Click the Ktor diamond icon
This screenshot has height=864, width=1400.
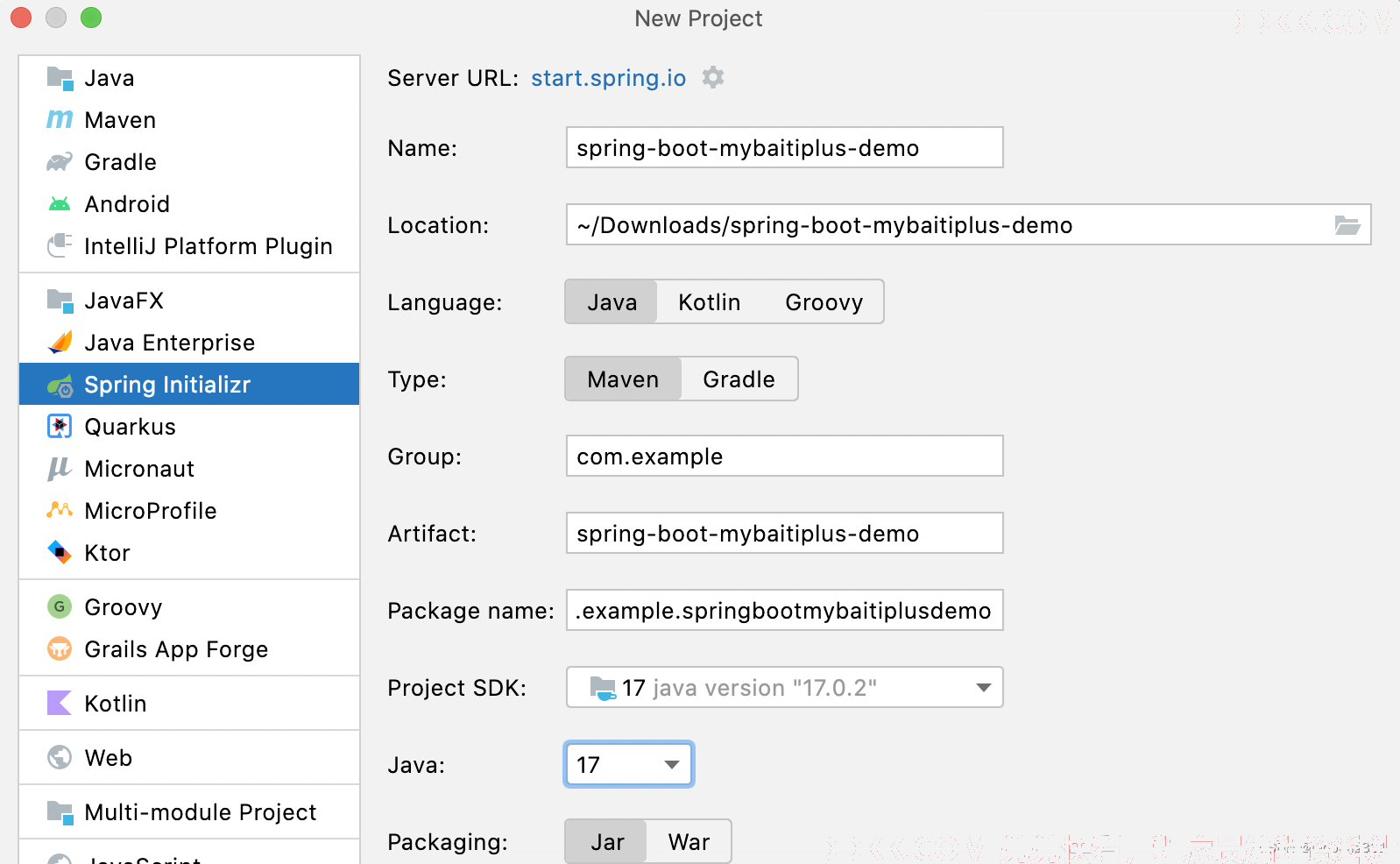(60, 552)
